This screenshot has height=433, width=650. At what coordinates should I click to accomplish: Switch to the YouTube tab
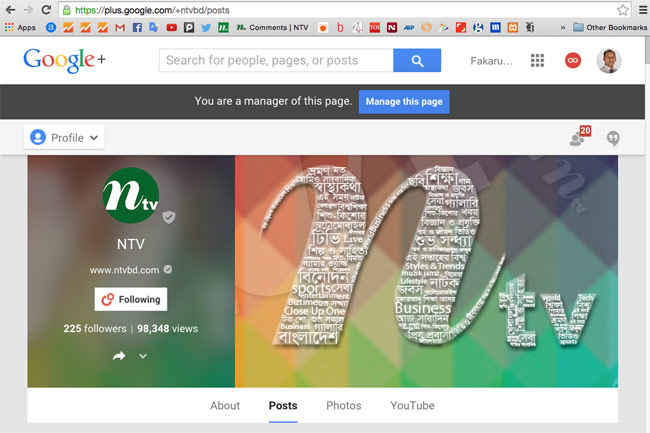(412, 406)
